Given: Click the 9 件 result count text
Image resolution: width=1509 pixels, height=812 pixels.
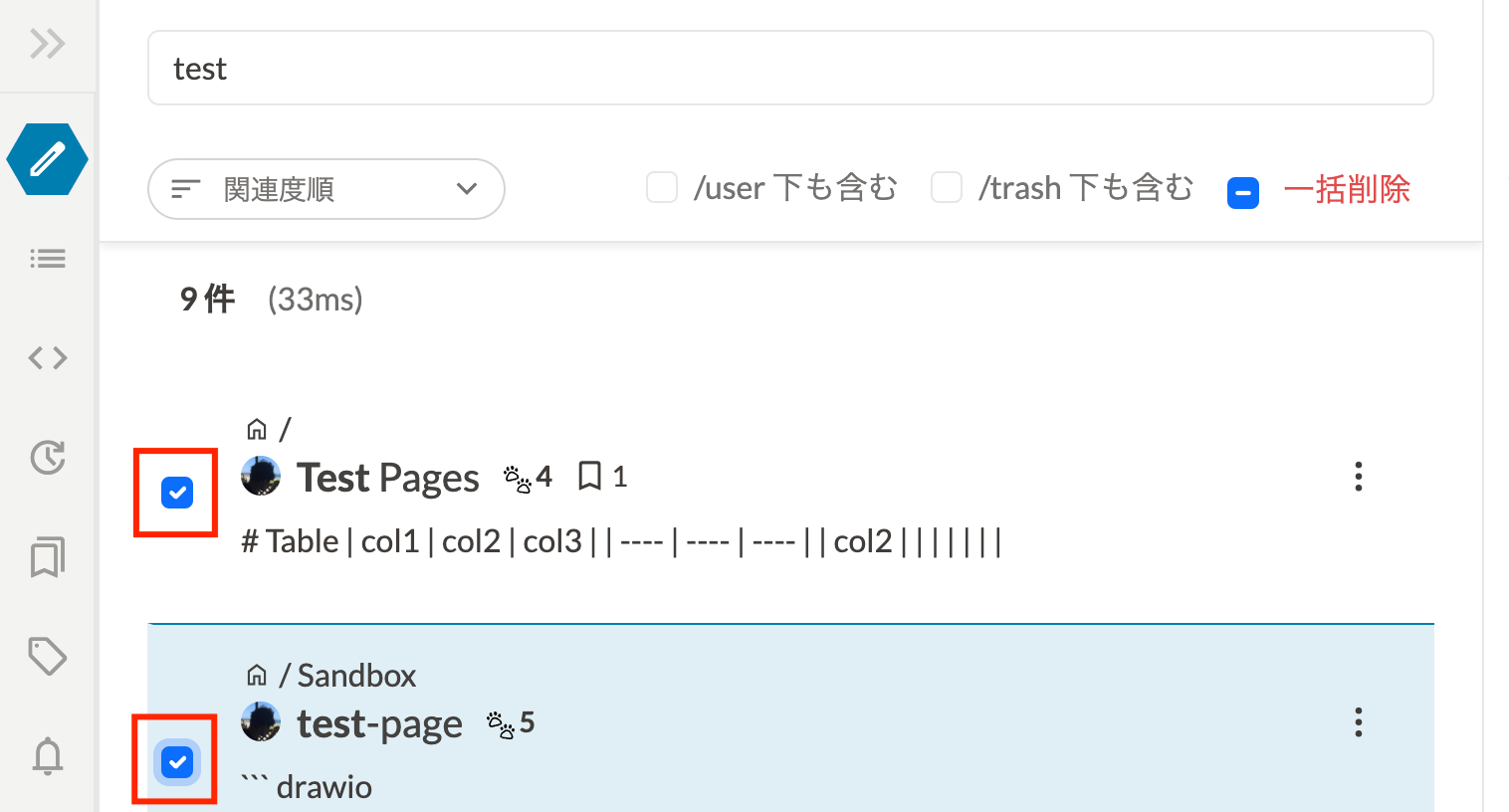Looking at the screenshot, I should pyautogui.click(x=207, y=299).
